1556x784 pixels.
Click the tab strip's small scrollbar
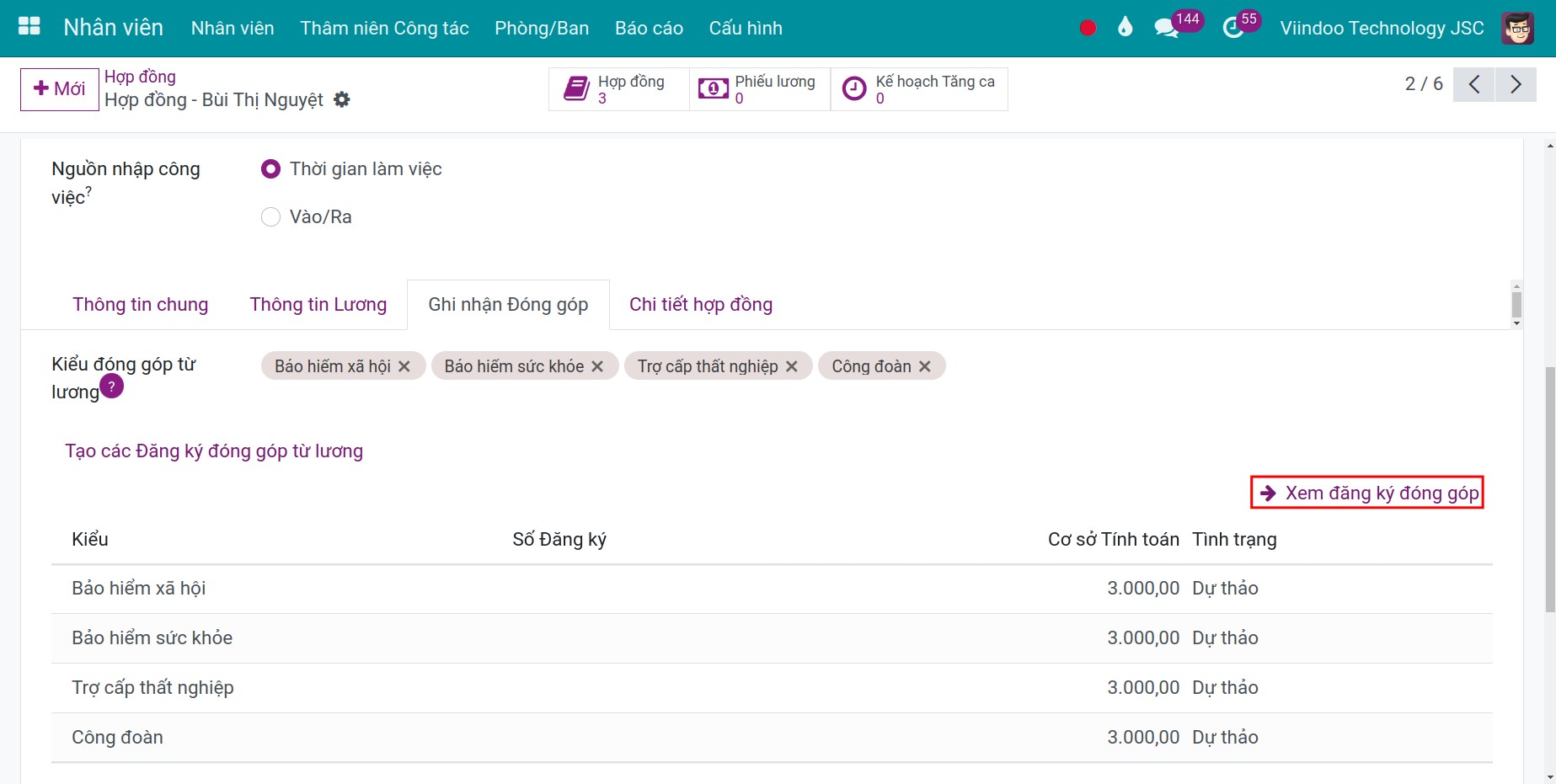click(1516, 304)
